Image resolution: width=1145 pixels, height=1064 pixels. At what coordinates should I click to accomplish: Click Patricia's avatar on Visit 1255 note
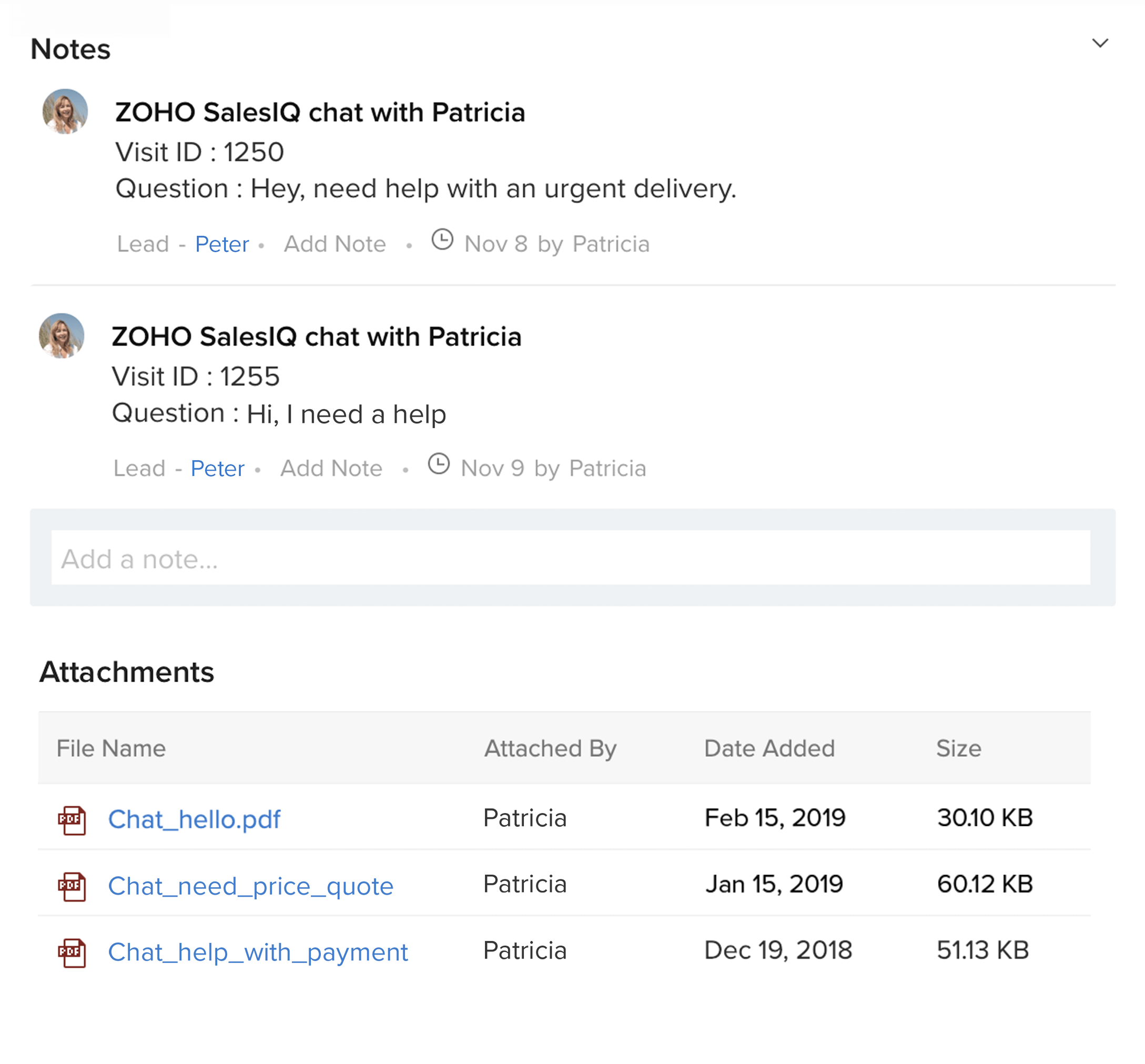tap(62, 336)
